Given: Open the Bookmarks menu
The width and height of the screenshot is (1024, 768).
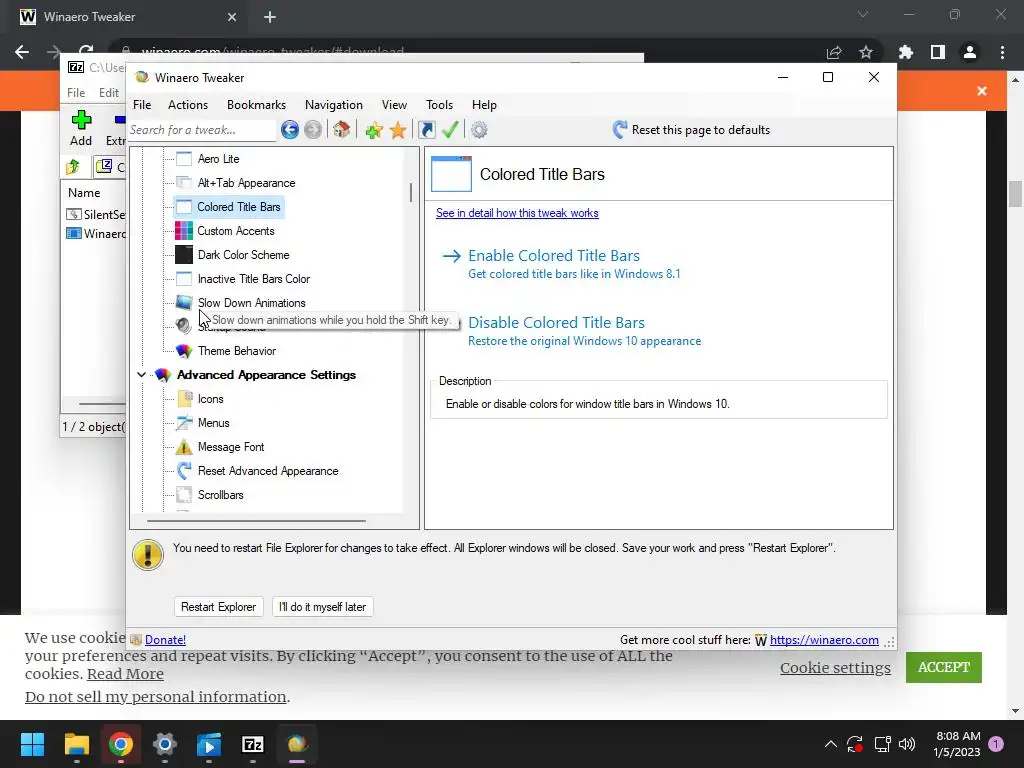Looking at the screenshot, I should click(256, 104).
